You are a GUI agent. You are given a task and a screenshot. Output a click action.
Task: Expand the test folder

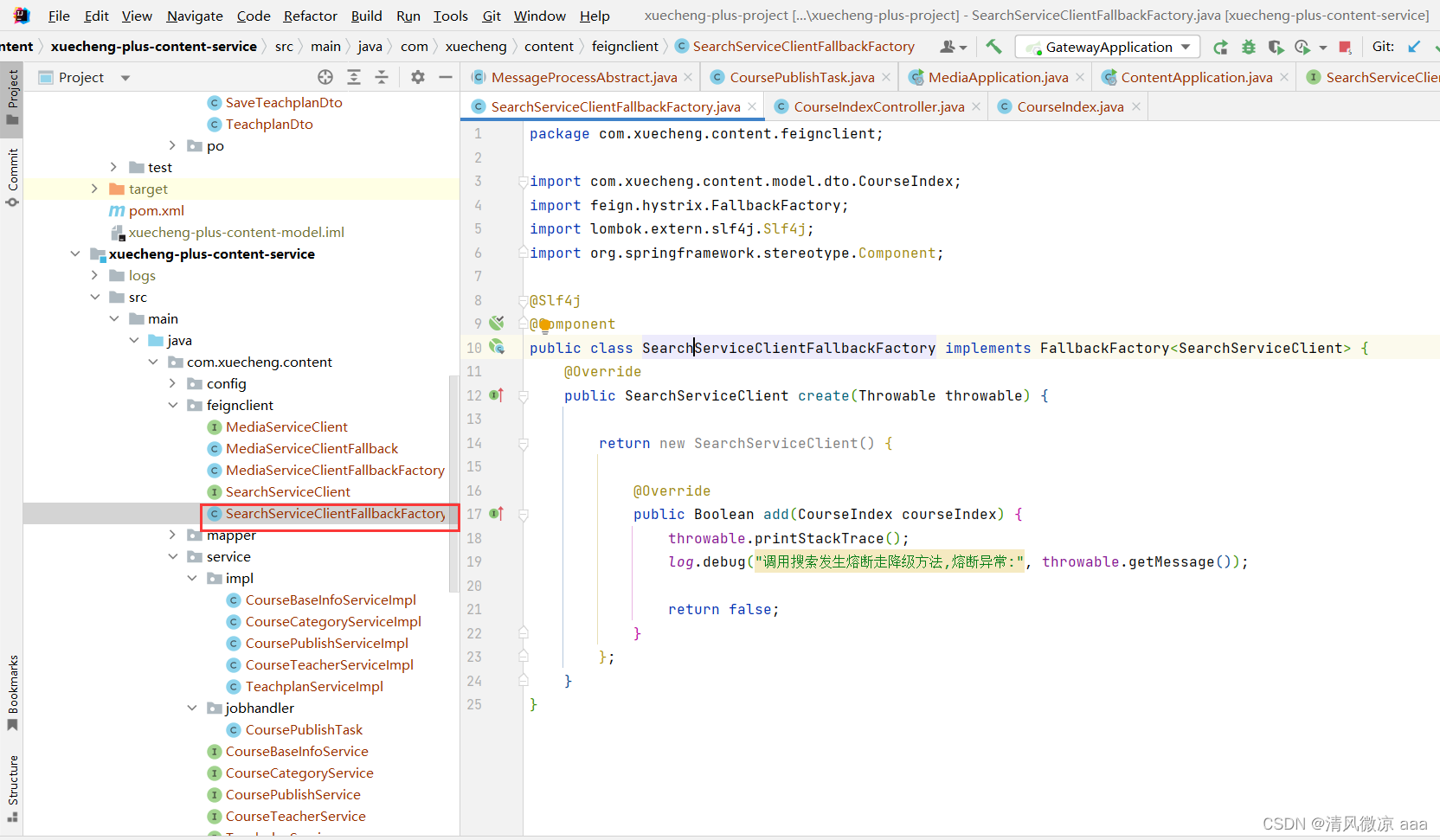(x=113, y=167)
